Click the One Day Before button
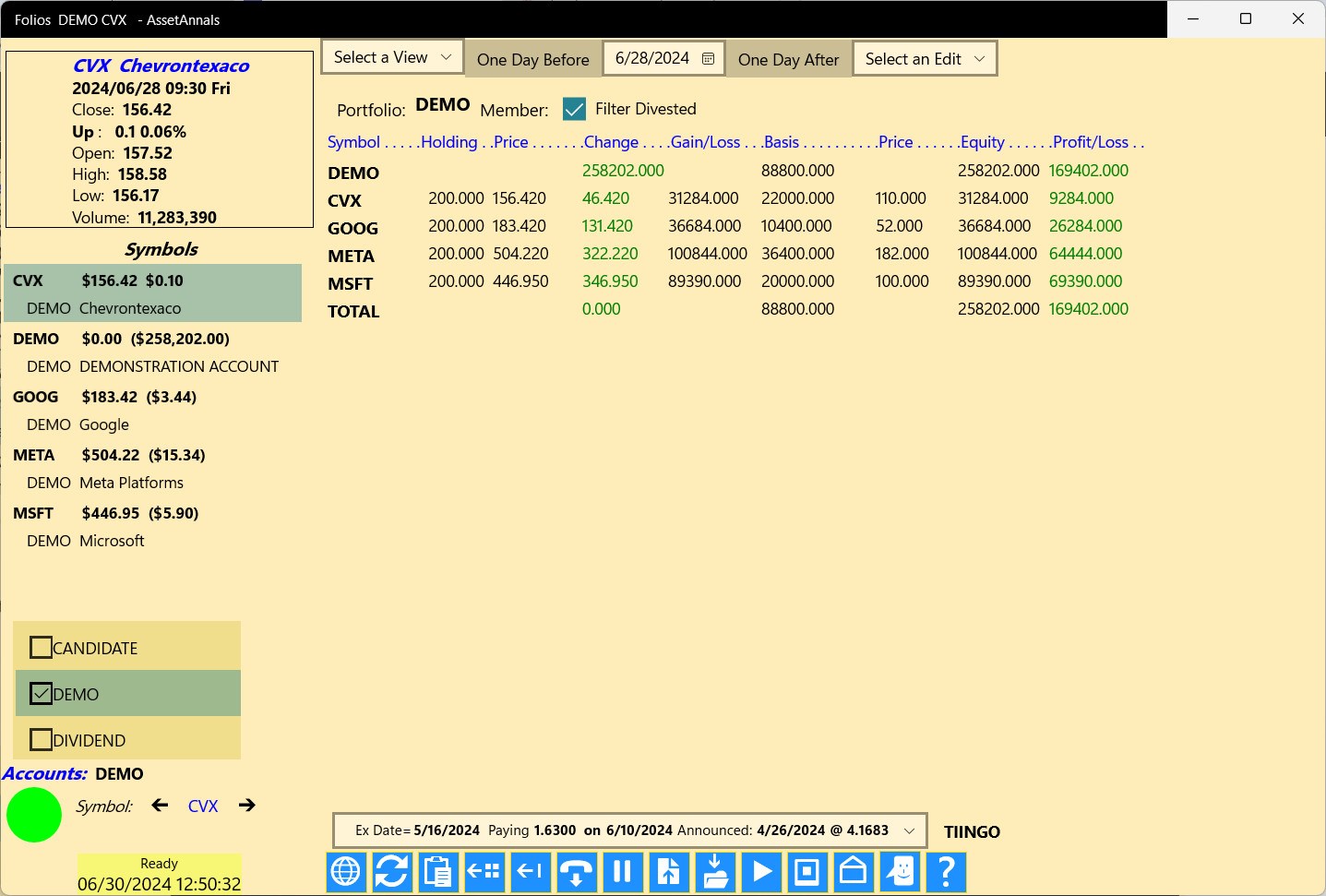Viewport: 1326px width, 896px height. tap(533, 59)
